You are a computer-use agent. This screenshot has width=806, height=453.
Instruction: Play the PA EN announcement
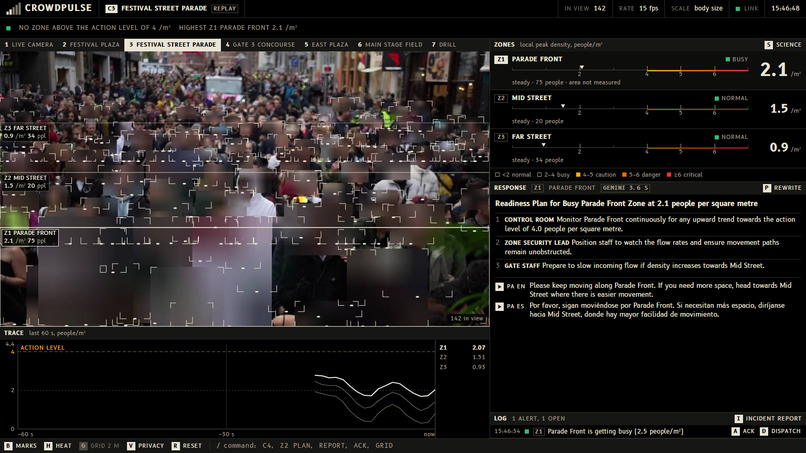499,286
